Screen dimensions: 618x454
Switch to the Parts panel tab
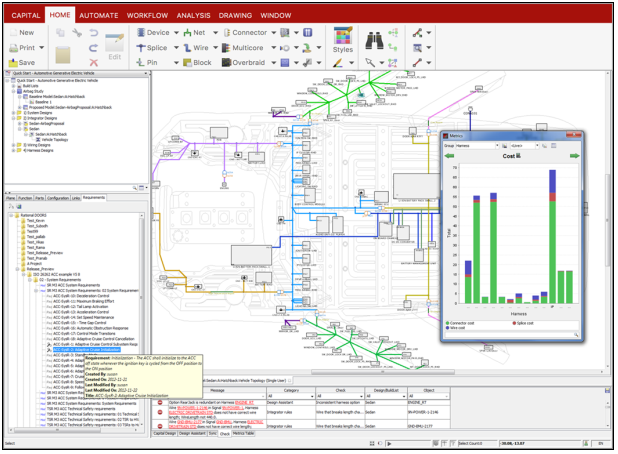[x=39, y=198]
